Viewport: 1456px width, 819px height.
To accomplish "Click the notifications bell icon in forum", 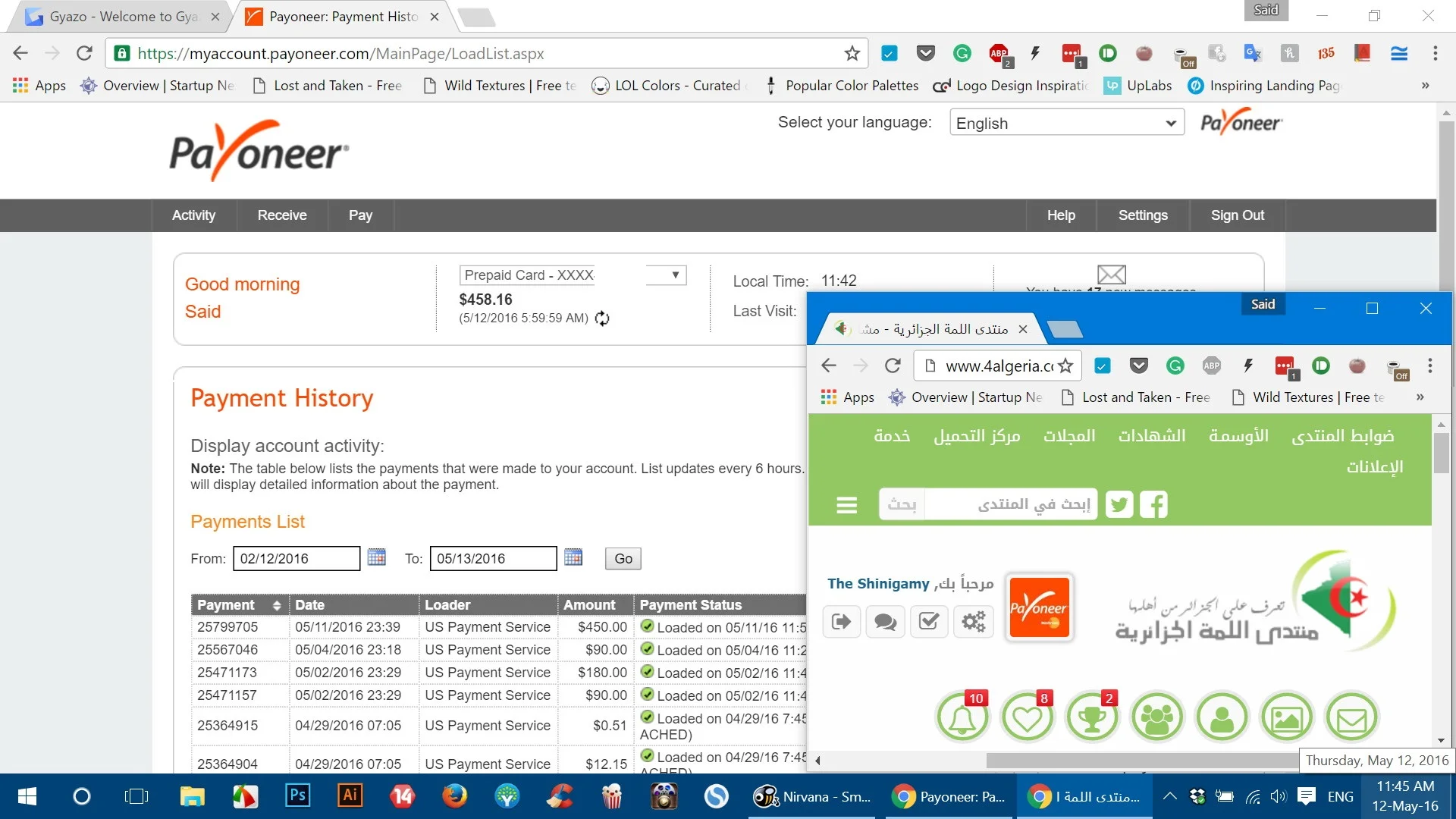I will pos(962,717).
